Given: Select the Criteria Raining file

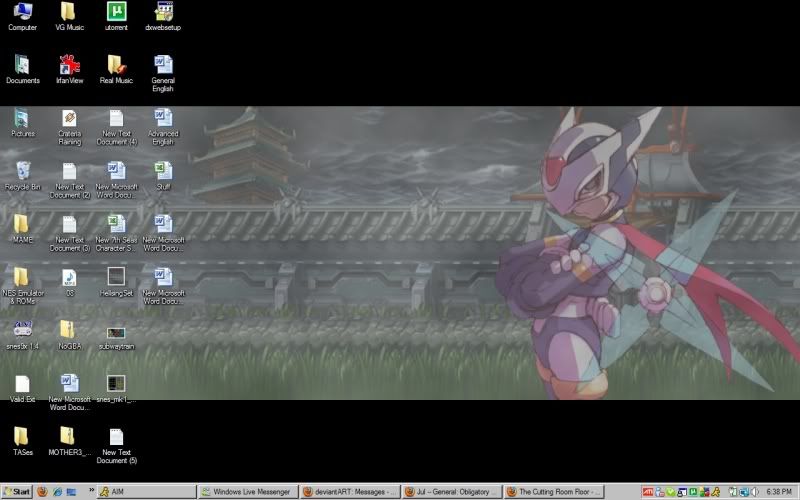Looking at the screenshot, I should [x=69, y=118].
